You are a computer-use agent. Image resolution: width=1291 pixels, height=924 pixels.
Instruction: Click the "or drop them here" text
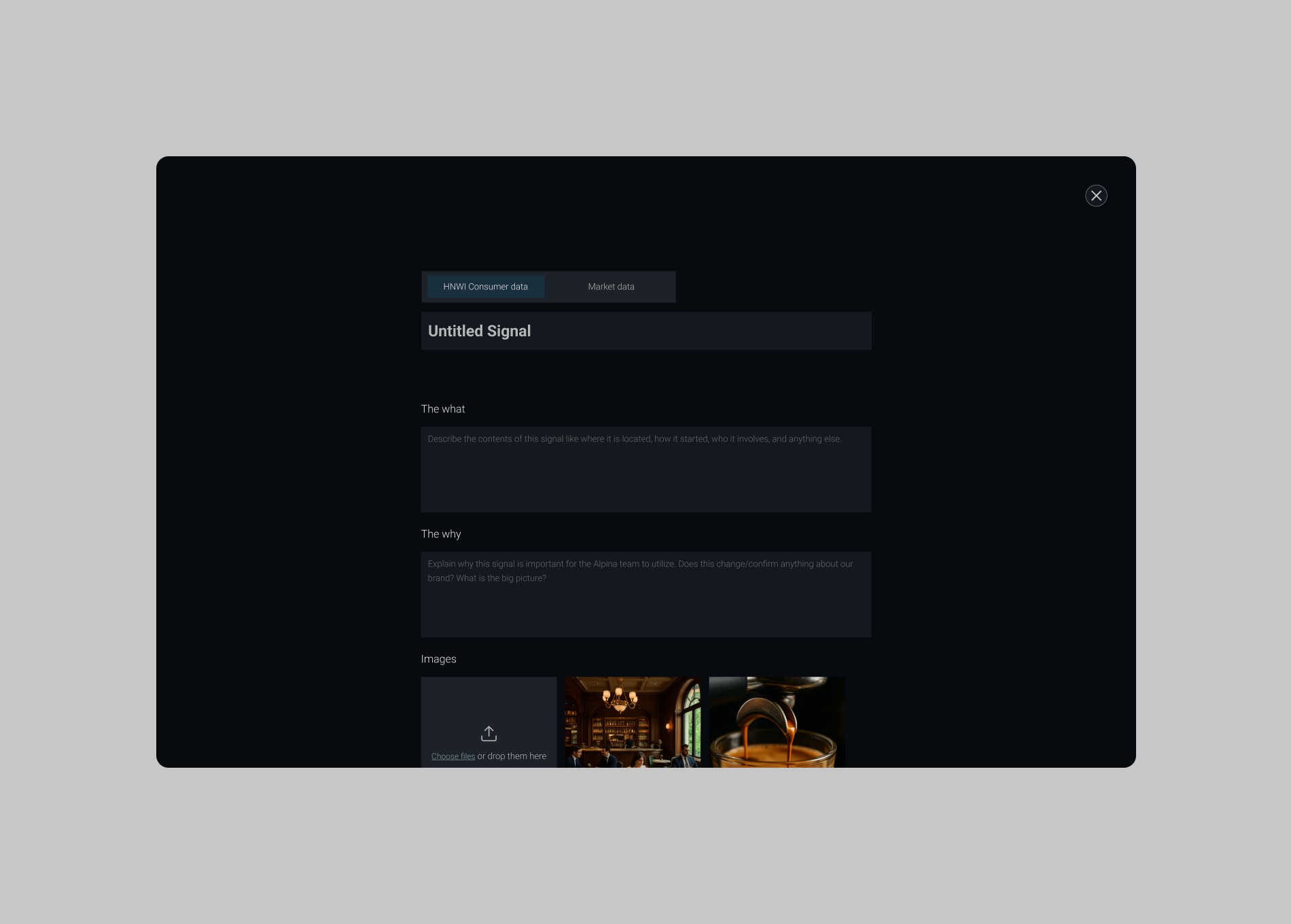pos(512,756)
